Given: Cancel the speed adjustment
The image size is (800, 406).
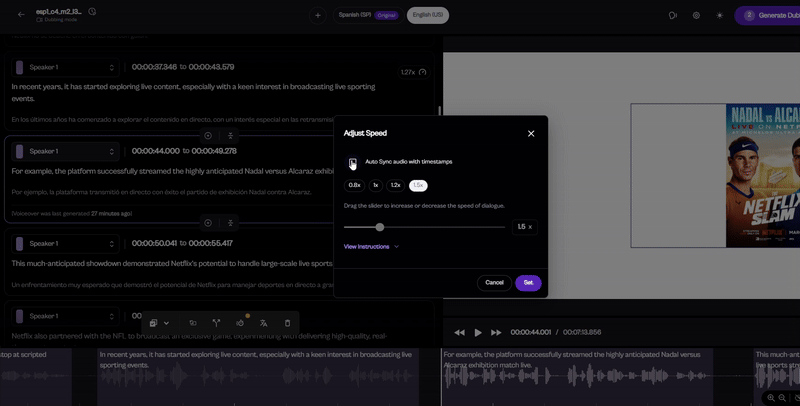Looking at the screenshot, I should 494,283.
